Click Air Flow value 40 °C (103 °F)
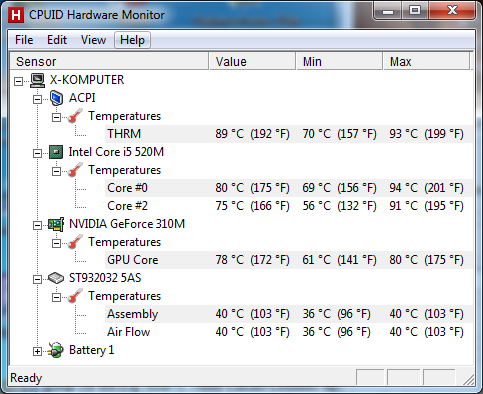483x394 pixels. (252, 332)
